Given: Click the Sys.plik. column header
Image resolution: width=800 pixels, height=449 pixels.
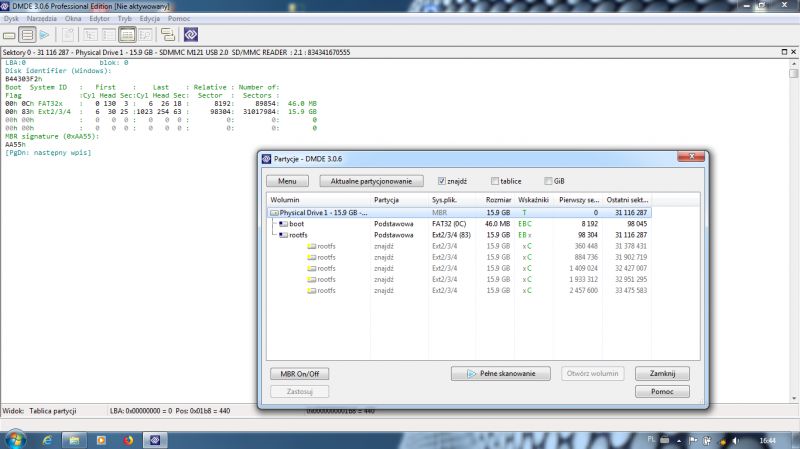Looking at the screenshot, I should pyautogui.click(x=453, y=200).
